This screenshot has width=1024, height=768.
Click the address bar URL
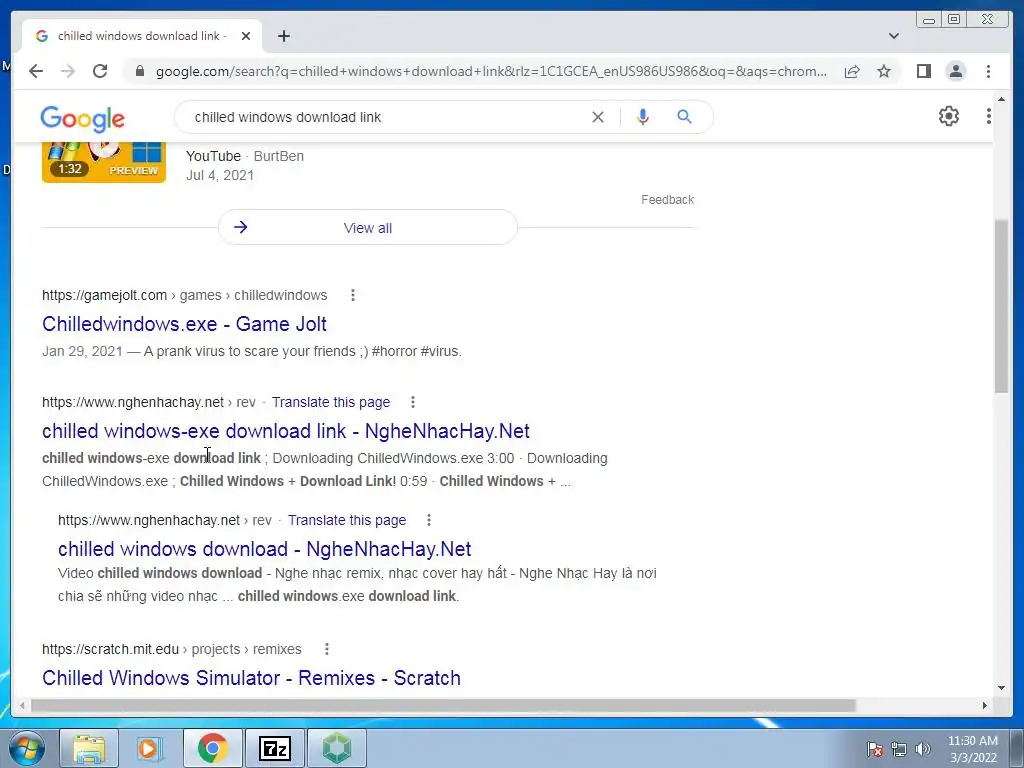(x=491, y=71)
